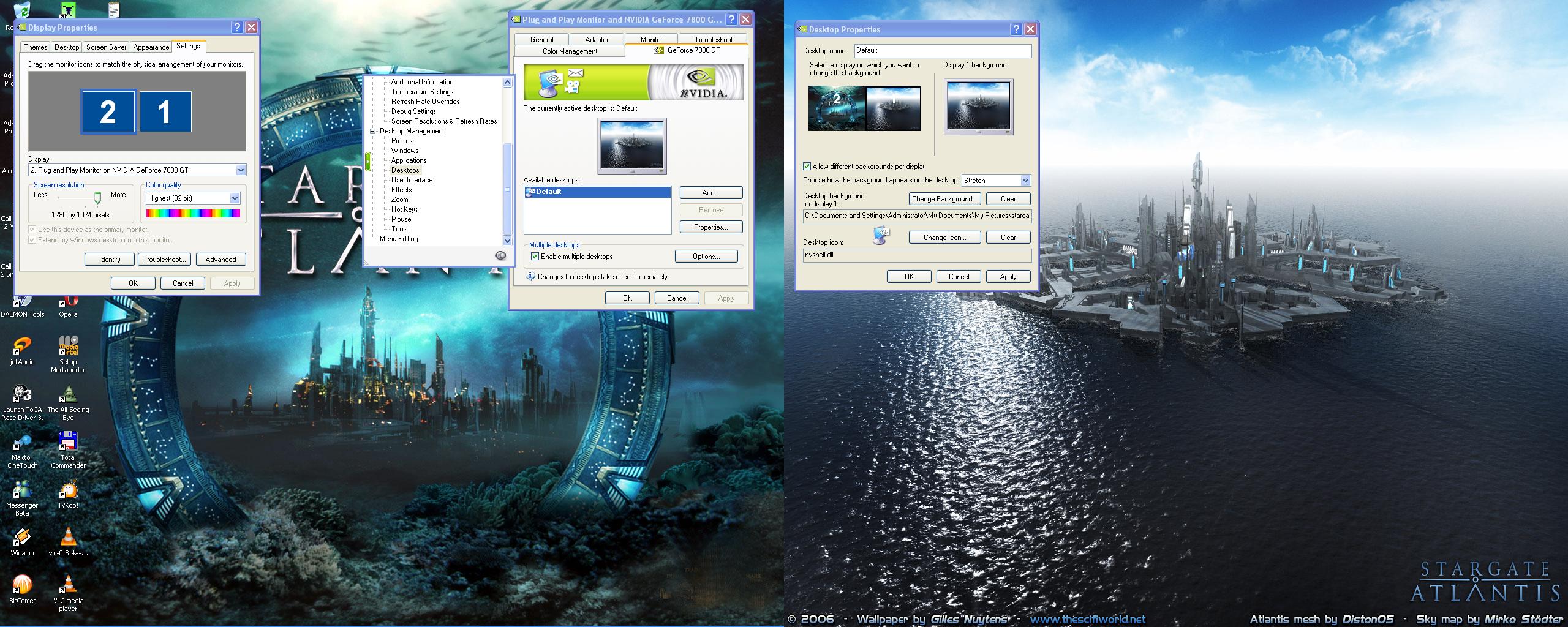
Task: Click Troubleshoot... in Display Properties
Action: (x=164, y=260)
